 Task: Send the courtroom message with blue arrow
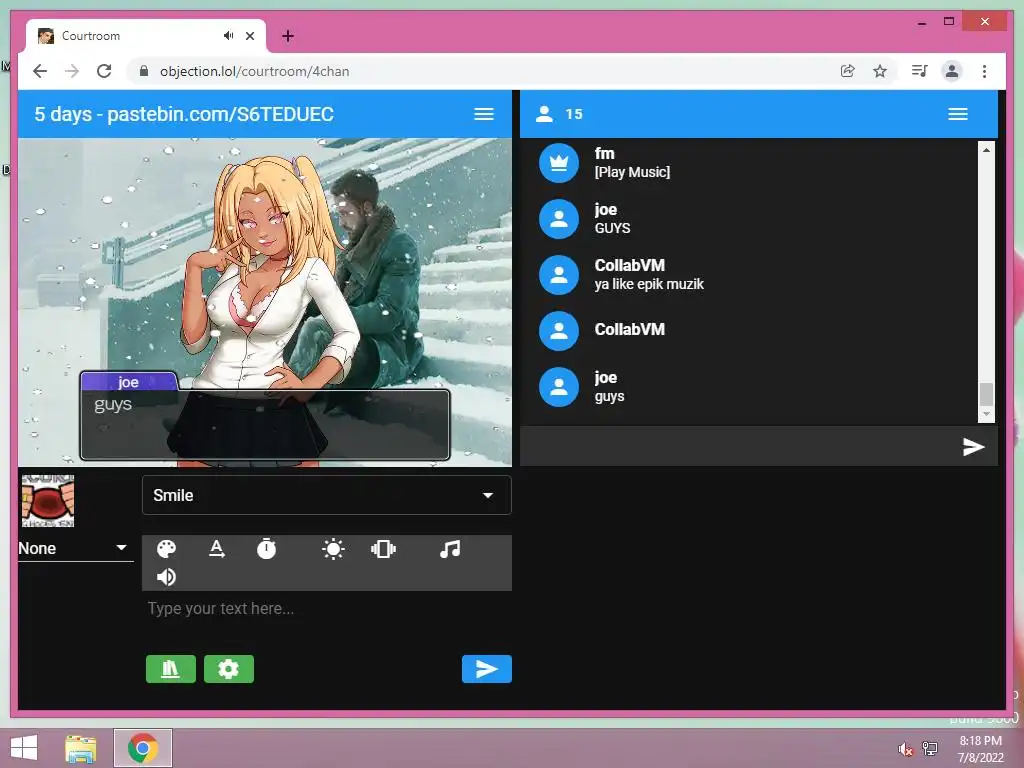coord(487,669)
